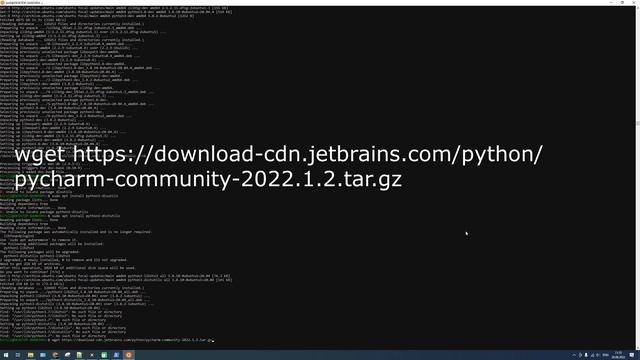Show hidden system tray icons
The image size is (640, 360).
pyautogui.click(x=574, y=355)
